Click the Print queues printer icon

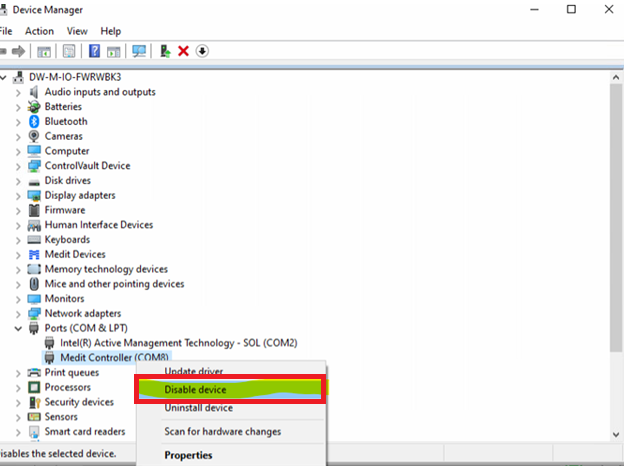click(x=34, y=372)
